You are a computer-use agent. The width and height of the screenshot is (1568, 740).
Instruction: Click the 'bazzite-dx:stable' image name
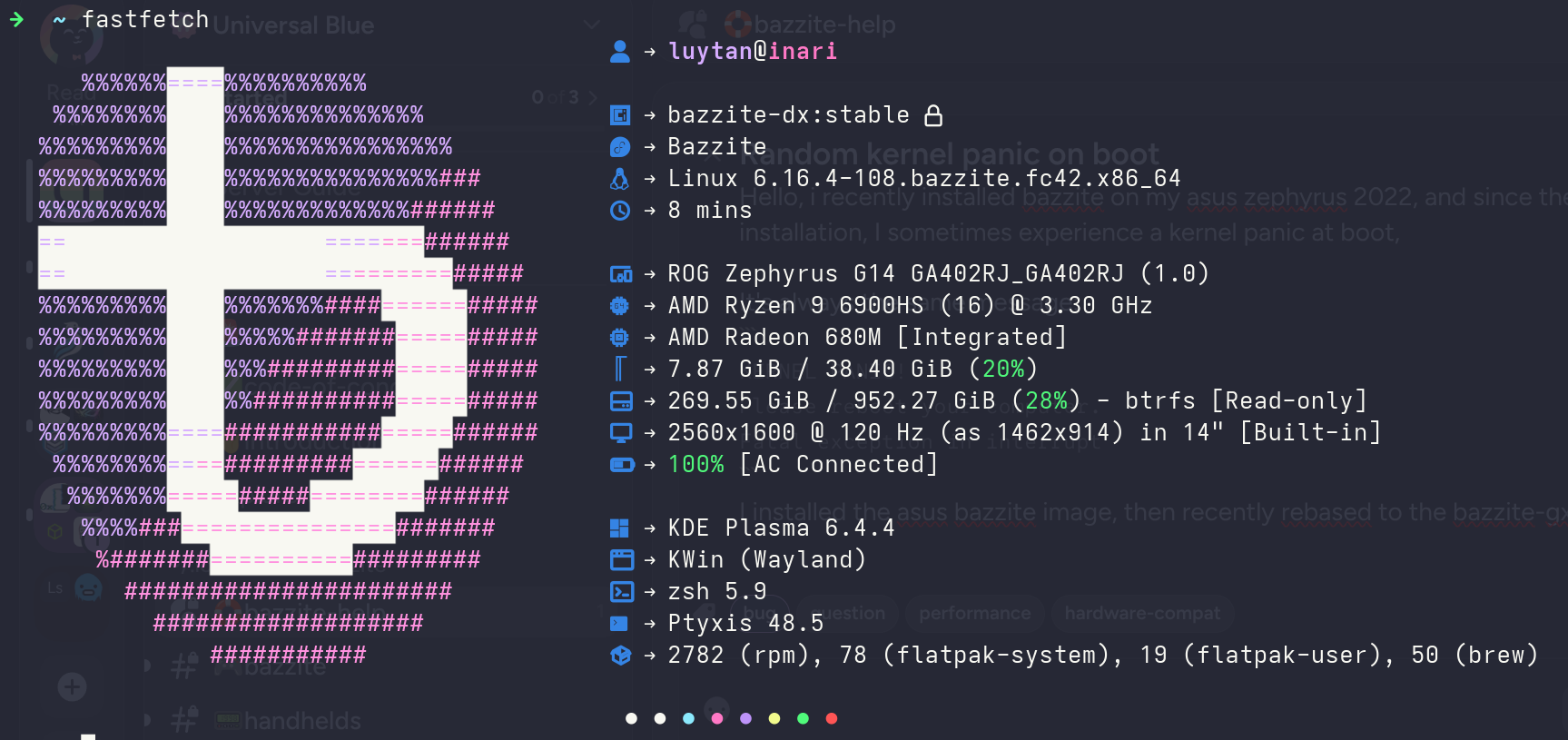coord(789,115)
